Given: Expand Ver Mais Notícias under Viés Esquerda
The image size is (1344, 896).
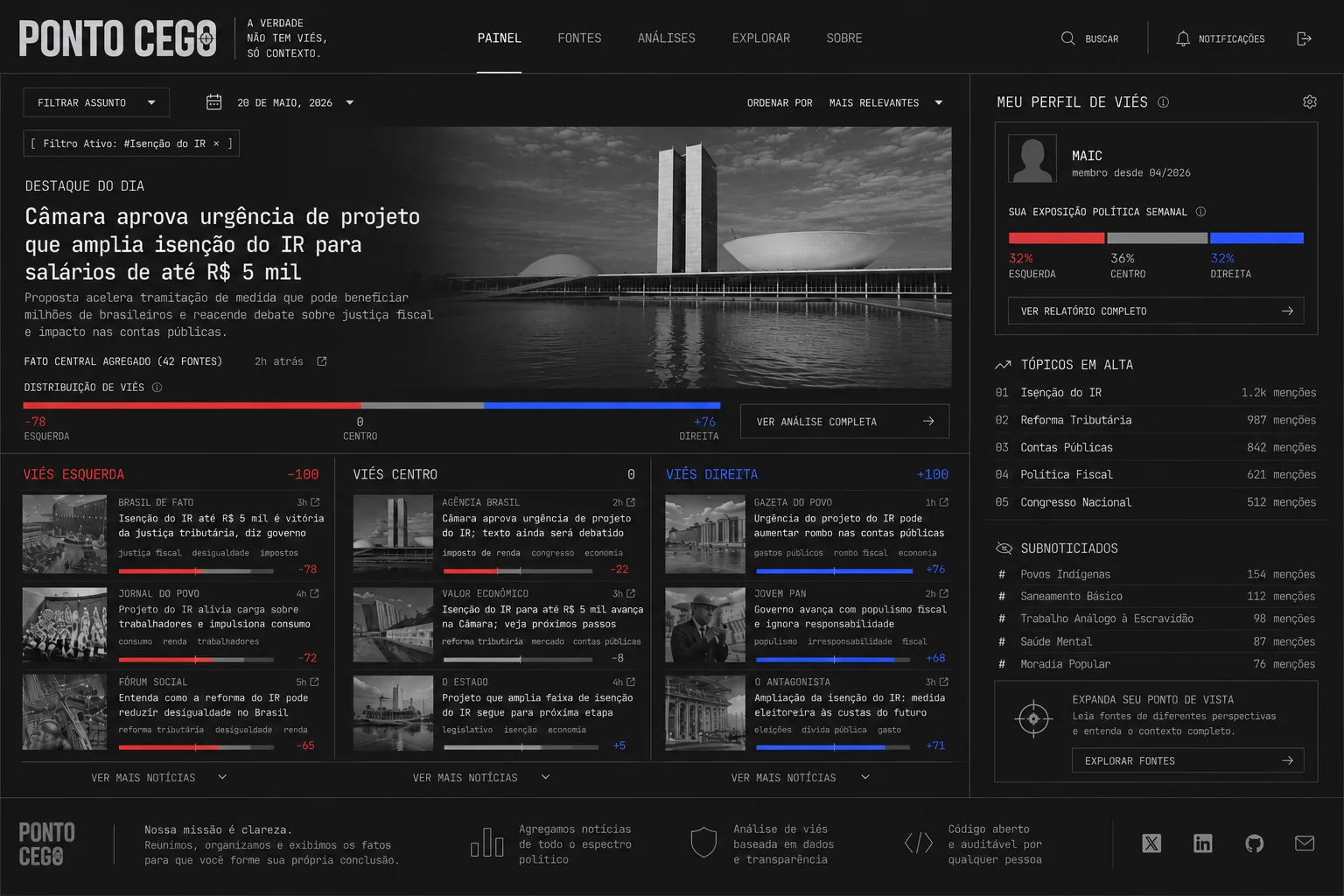Looking at the screenshot, I should (x=158, y=778).
